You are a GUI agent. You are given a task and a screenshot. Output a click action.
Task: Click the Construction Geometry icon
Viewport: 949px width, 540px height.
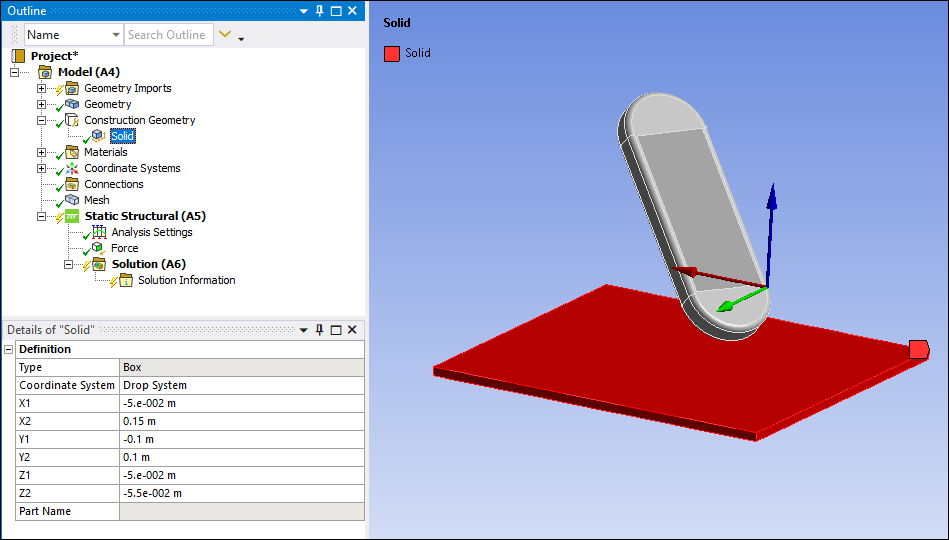click(x=72, y=120)
